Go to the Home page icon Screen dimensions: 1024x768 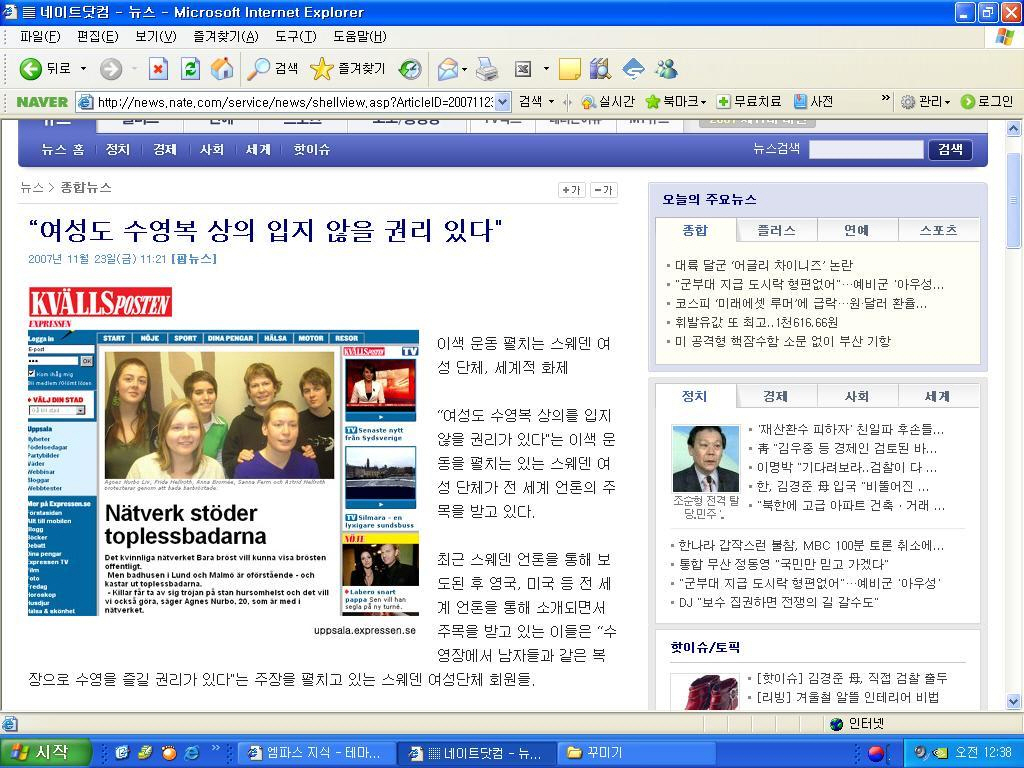(222, 68)
